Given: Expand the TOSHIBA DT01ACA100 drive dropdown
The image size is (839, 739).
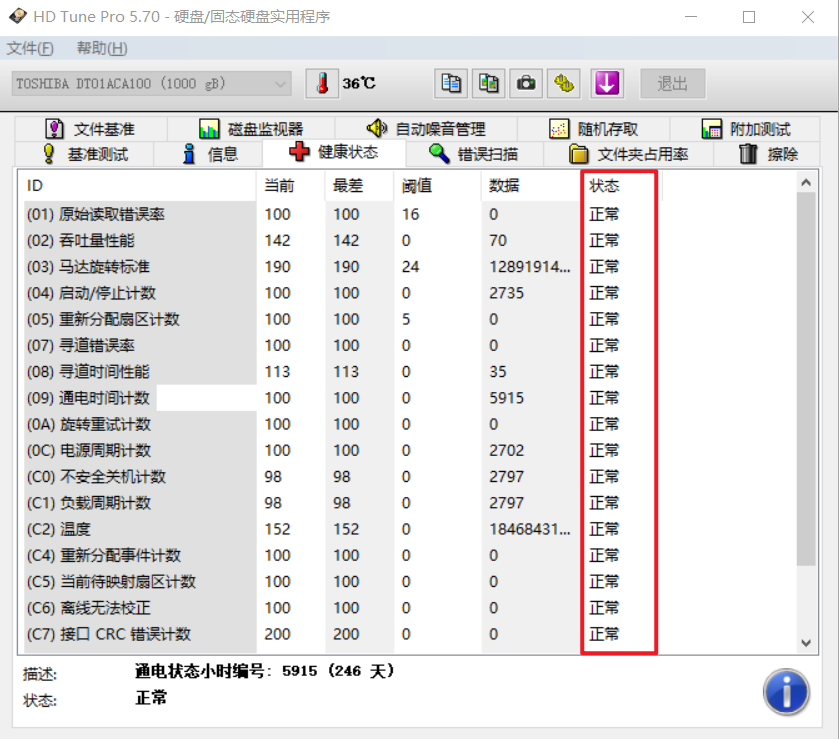Looking at the screenshot, I should point(151,84).
